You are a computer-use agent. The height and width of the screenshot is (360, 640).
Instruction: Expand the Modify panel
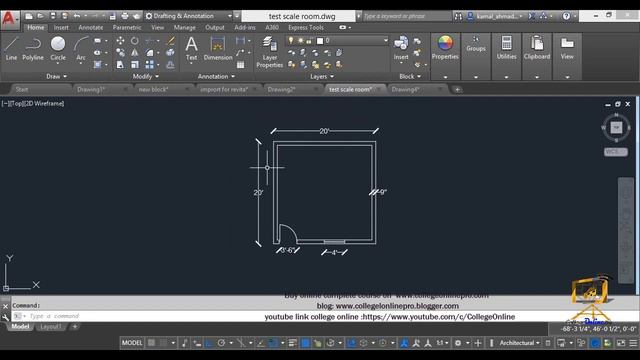(x=146, y=76)
